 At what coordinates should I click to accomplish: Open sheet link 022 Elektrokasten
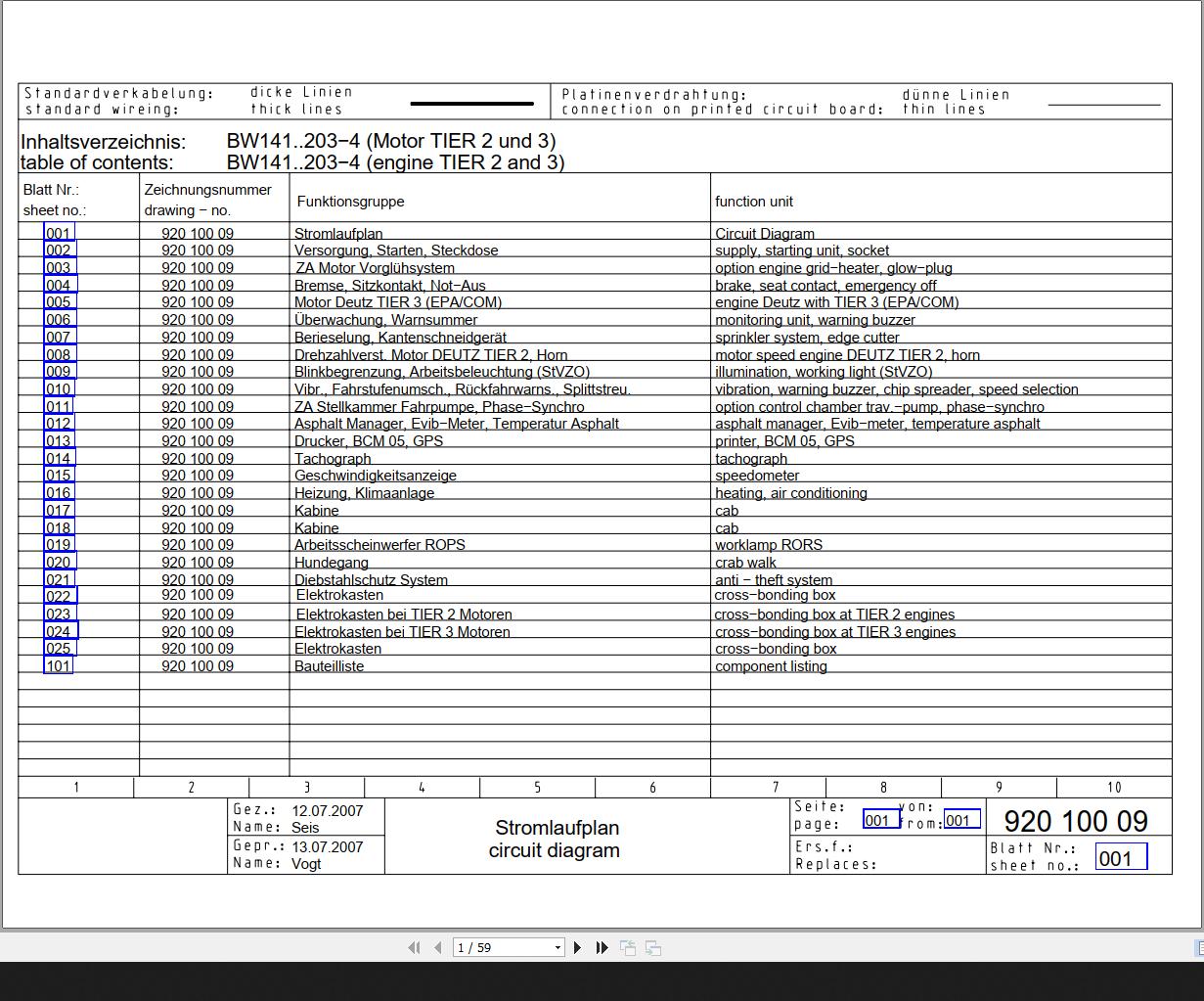tap(59, 596)
